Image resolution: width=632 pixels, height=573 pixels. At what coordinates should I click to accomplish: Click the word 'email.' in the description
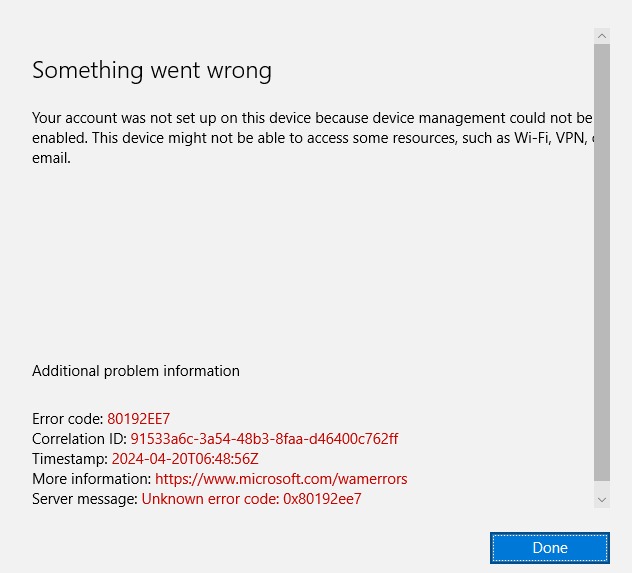coord(52,158)
